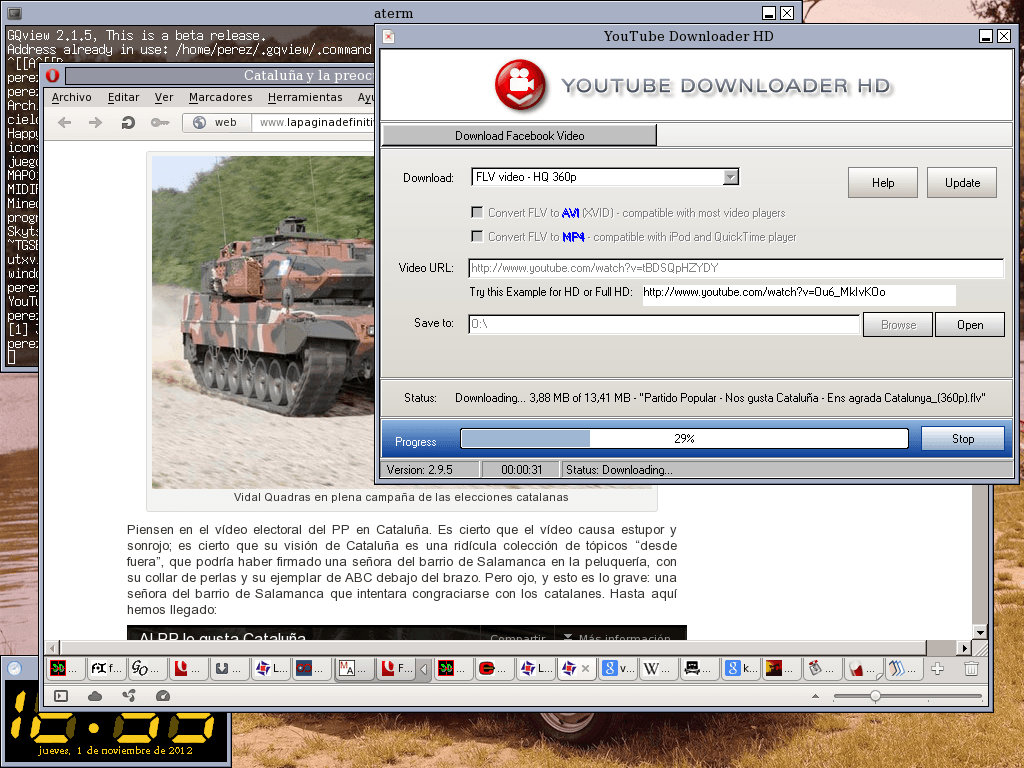Open a new tab with the plus icon

(938, 669)
